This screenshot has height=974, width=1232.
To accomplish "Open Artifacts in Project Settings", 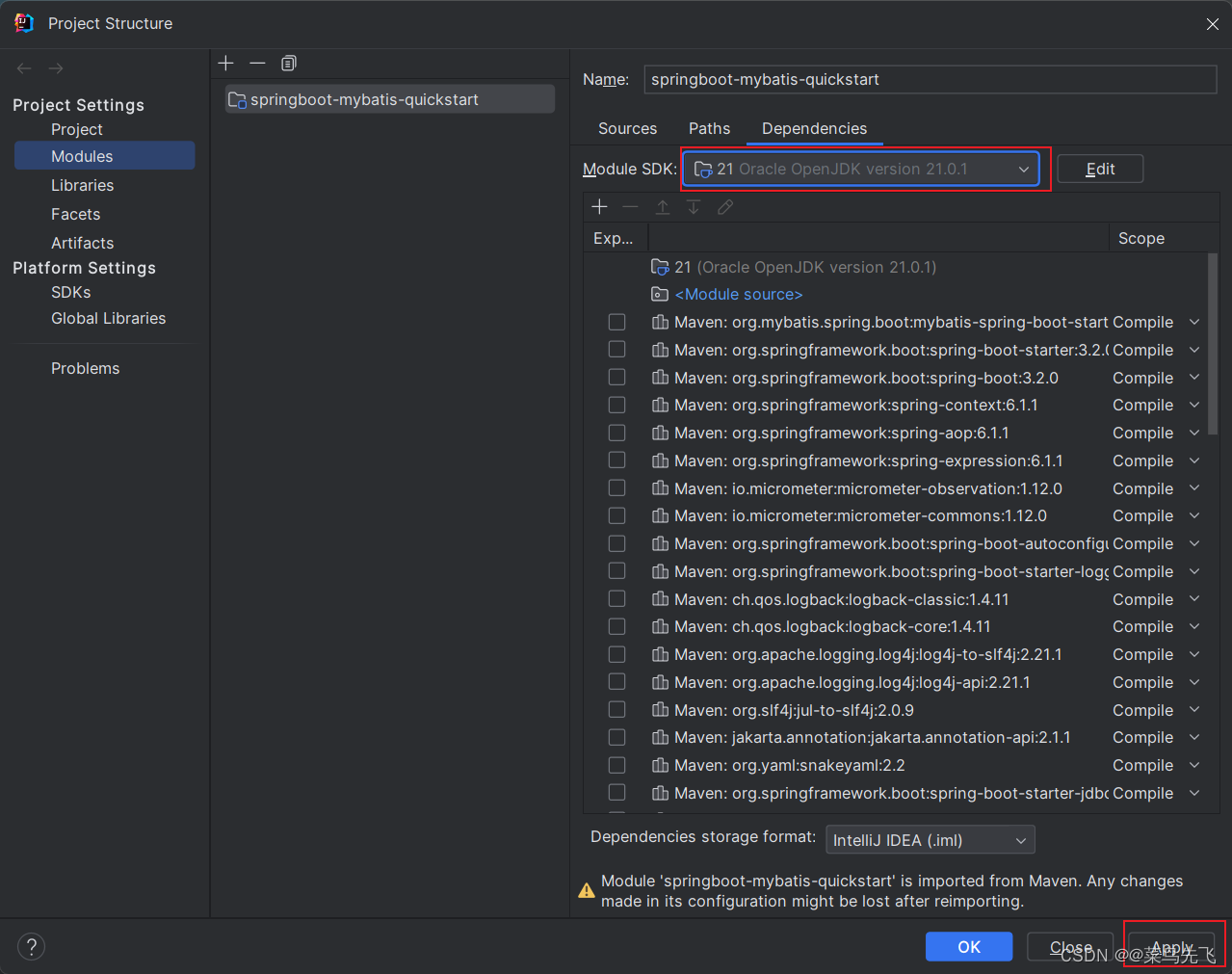I will click(x=82, y=243).
